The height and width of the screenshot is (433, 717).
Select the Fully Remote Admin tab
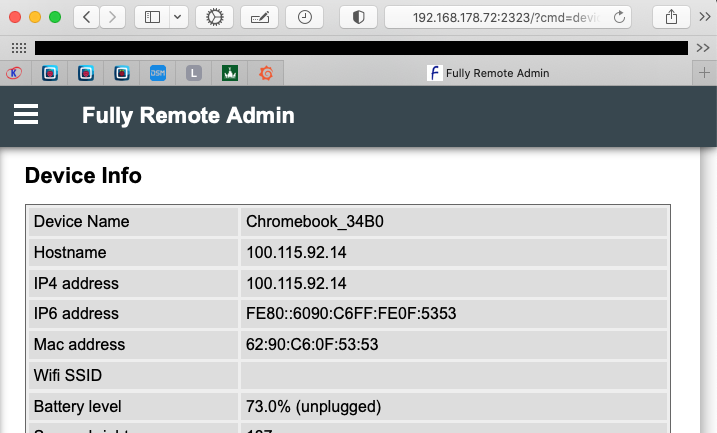tap(486, 73)
